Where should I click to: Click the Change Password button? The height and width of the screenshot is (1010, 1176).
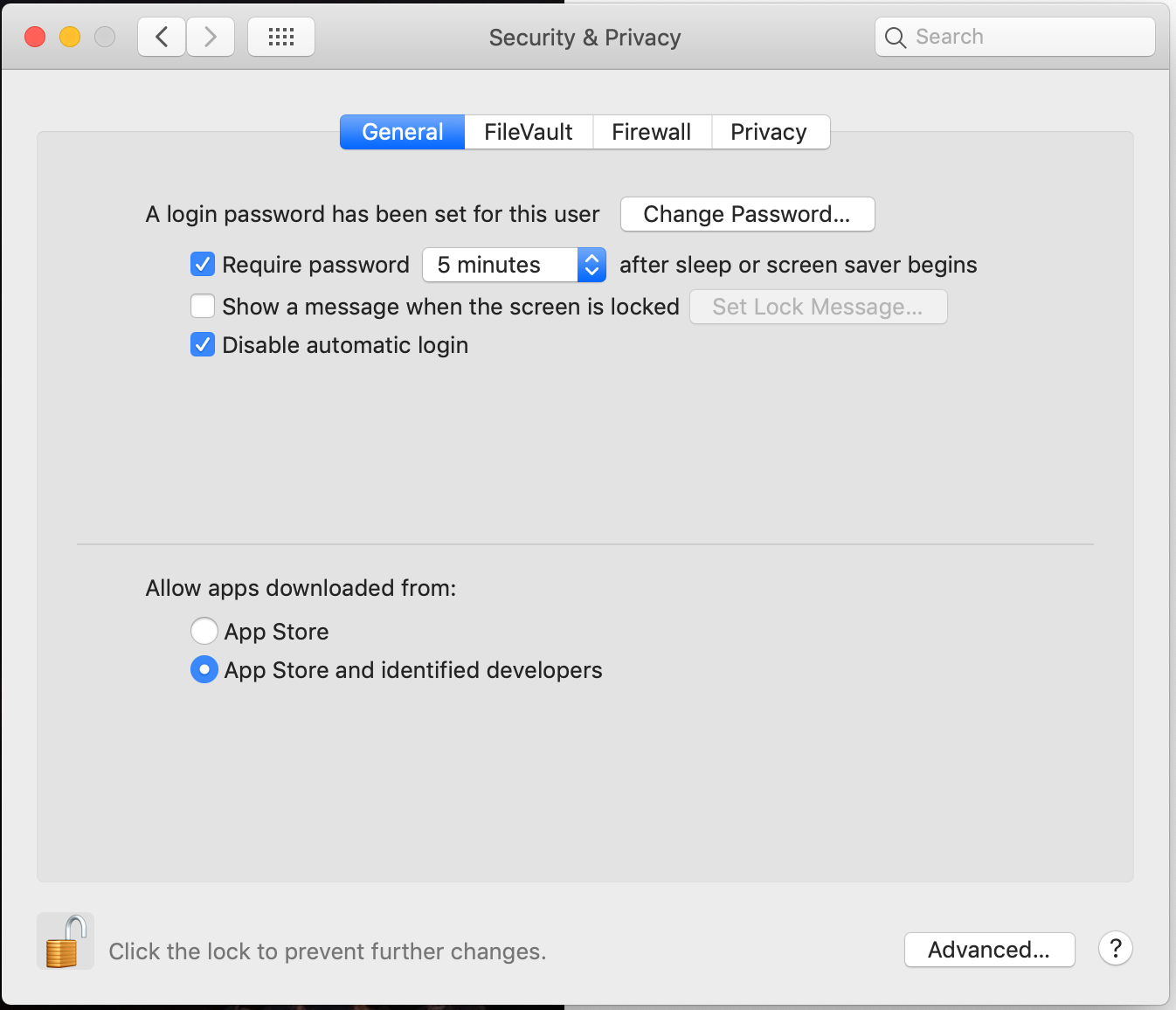[747, 214]
